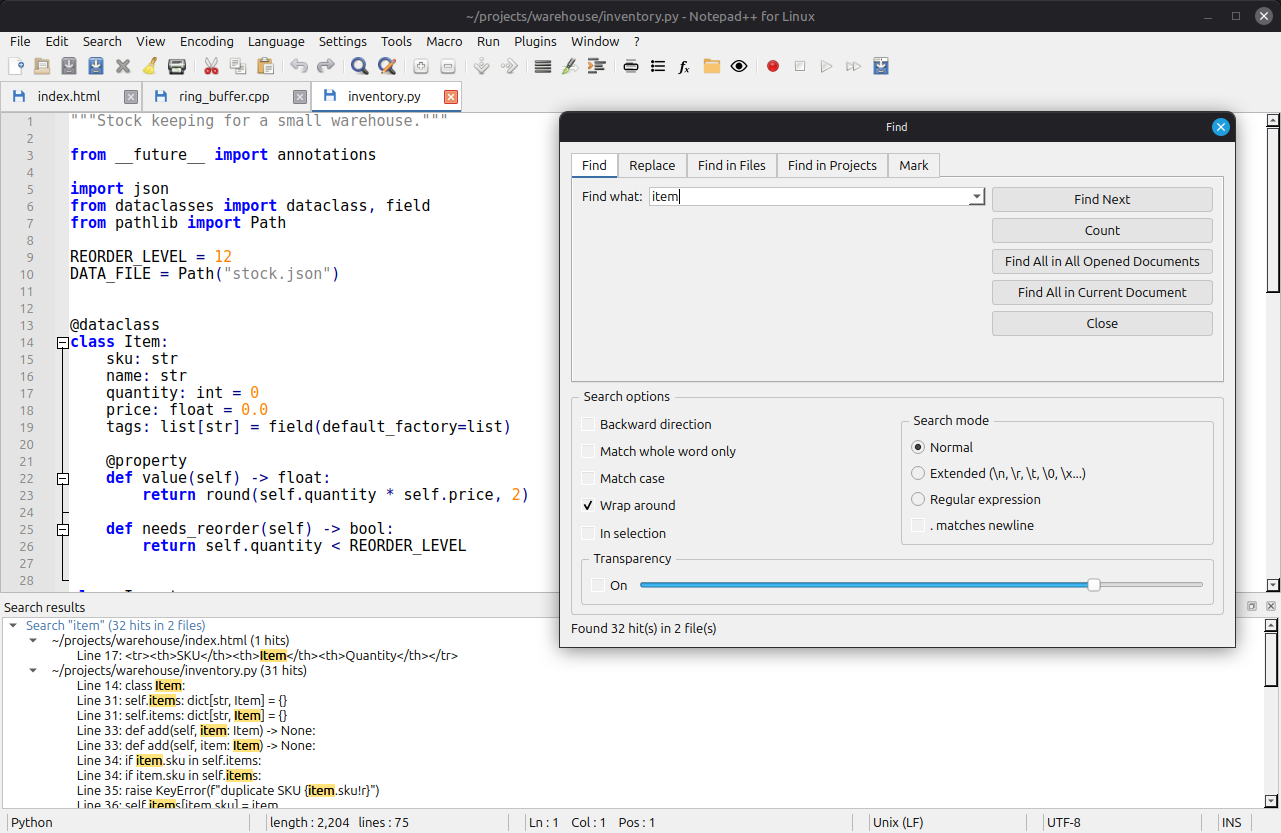Close the ring_buffer.cpp tab with its X
The width and height of the screenshot is (1281, 833).
point(300,97)
